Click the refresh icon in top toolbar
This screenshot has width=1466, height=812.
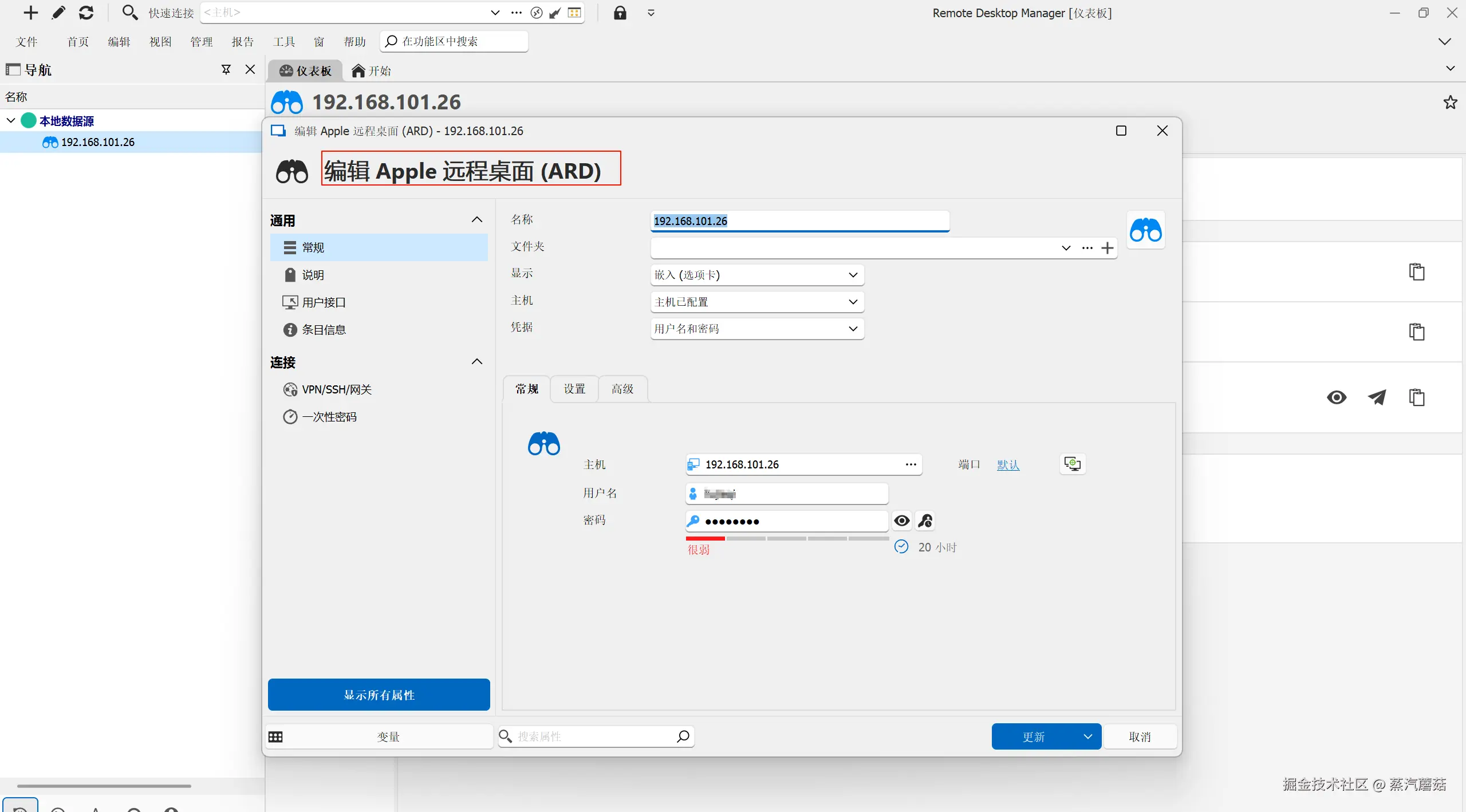86,13
